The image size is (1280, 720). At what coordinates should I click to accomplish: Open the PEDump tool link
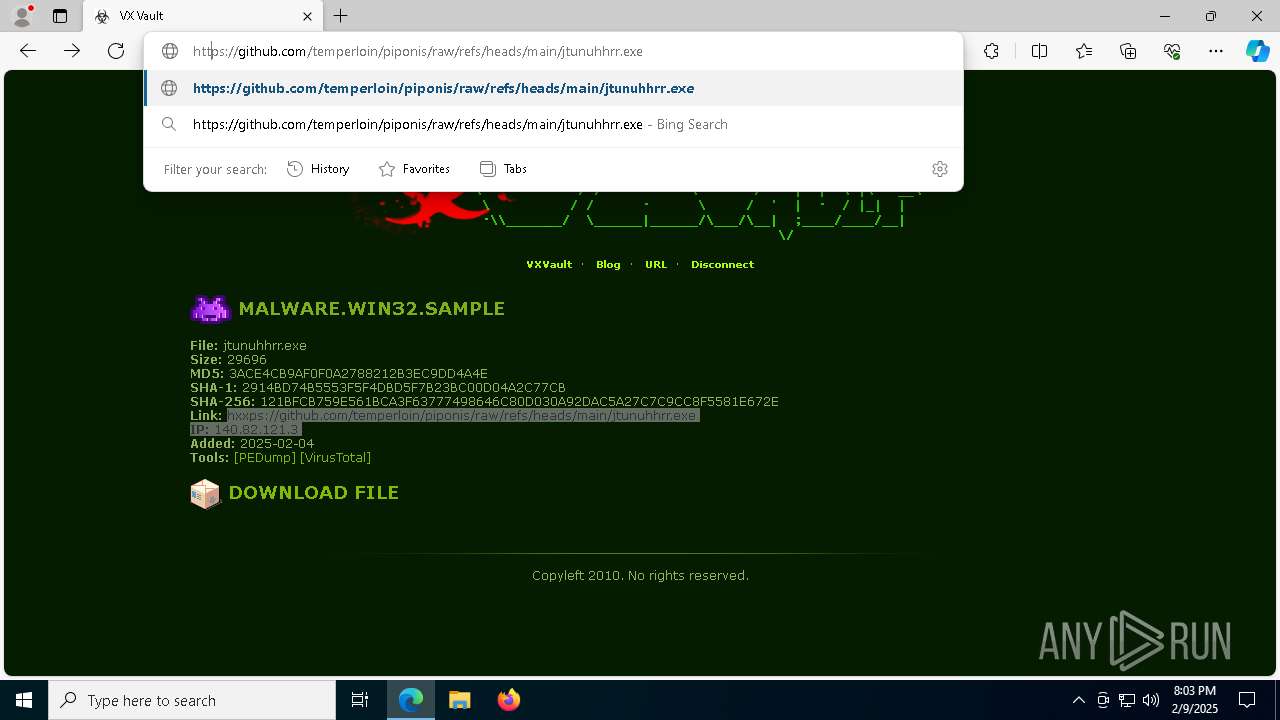(x=265, y=457)
